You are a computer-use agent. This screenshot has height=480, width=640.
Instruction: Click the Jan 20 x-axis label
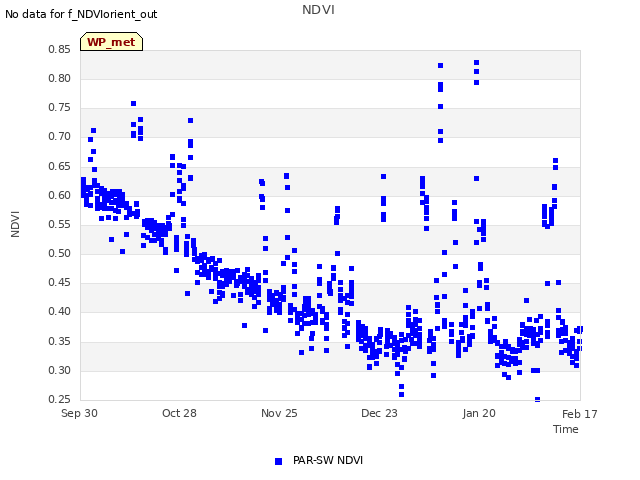point(479,413)
